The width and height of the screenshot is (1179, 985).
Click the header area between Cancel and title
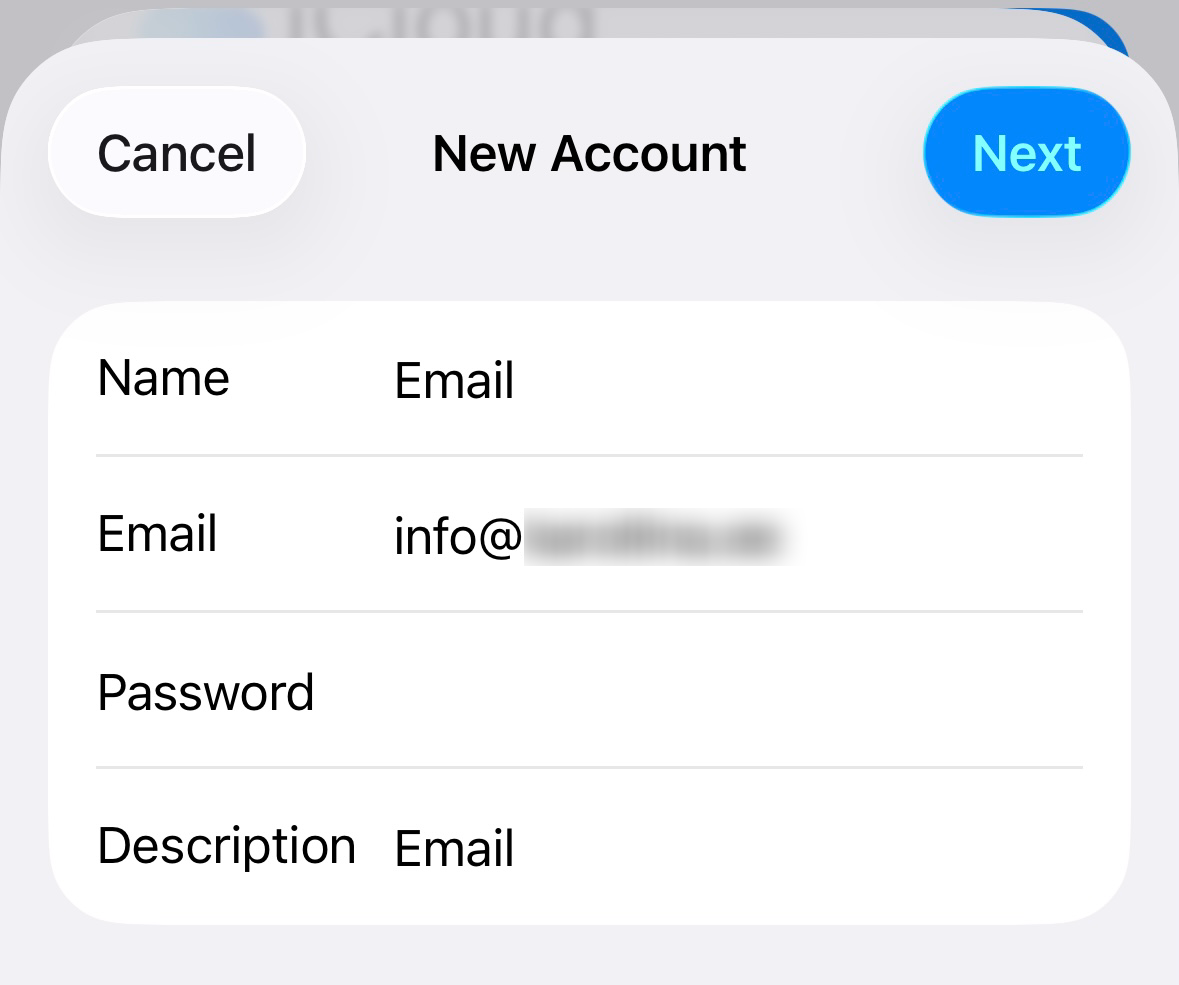(368, 153)
